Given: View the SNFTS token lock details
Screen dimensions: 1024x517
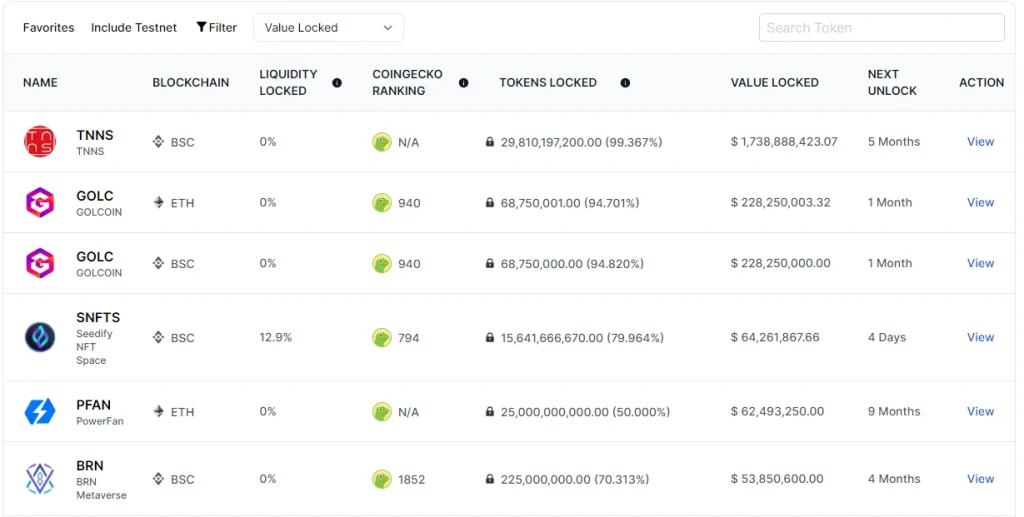Looking at the screenshot, I should (980, 337).
